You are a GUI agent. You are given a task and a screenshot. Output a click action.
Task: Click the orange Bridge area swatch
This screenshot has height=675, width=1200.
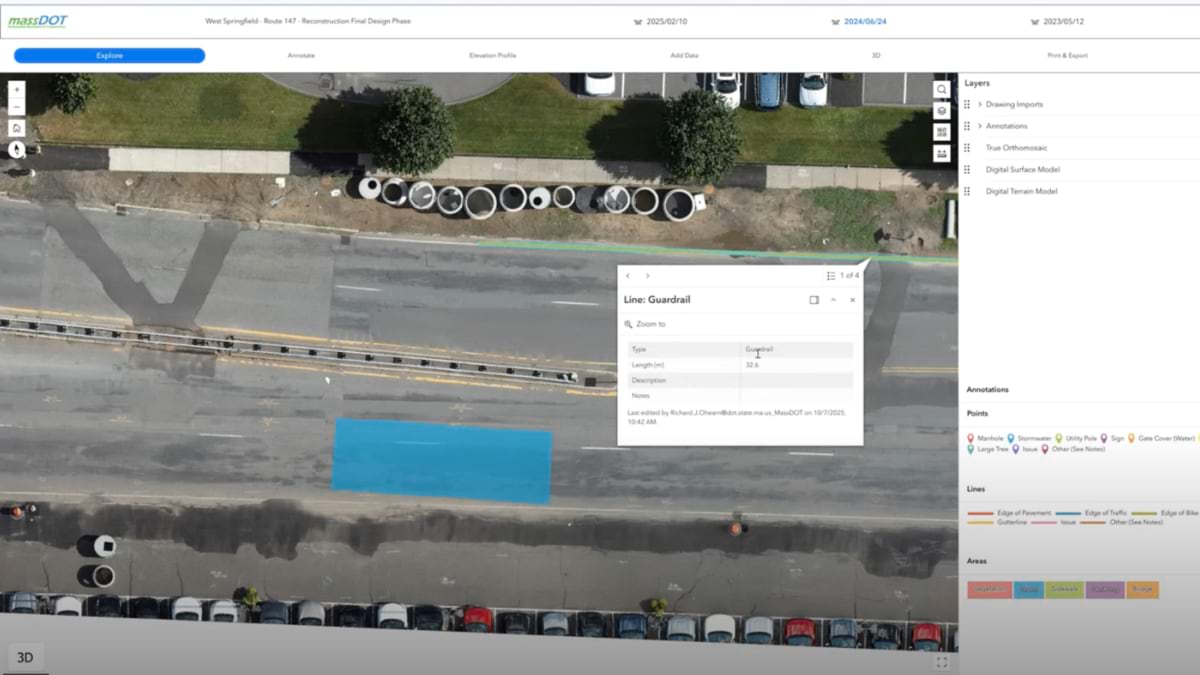coord(1142,590)
